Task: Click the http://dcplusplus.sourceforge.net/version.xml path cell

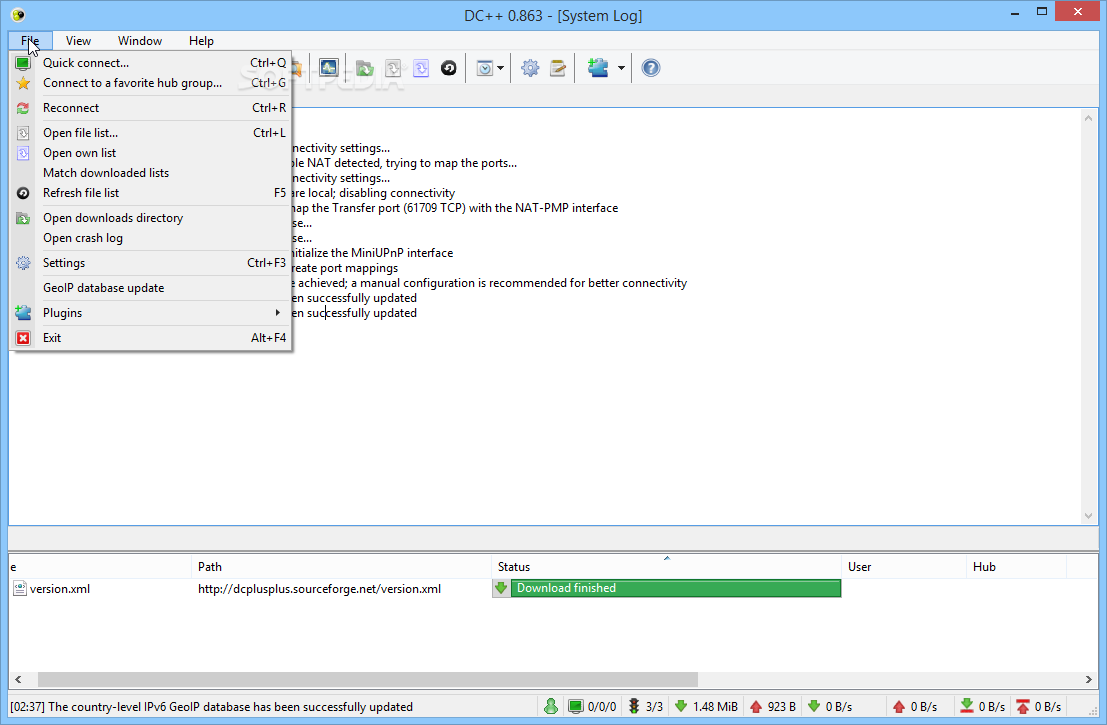Action: pyautogui.click(x=319, y=589)
